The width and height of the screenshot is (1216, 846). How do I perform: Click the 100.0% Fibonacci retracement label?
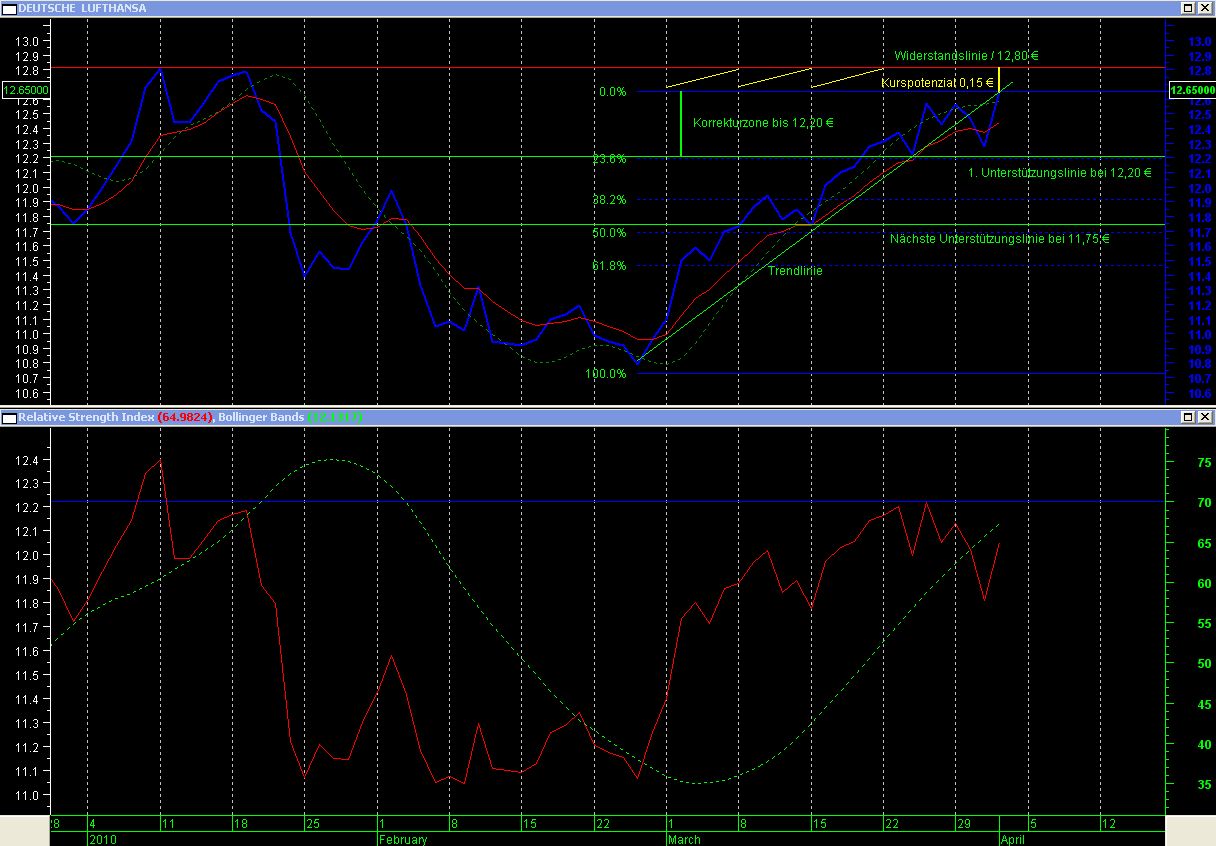606,374
